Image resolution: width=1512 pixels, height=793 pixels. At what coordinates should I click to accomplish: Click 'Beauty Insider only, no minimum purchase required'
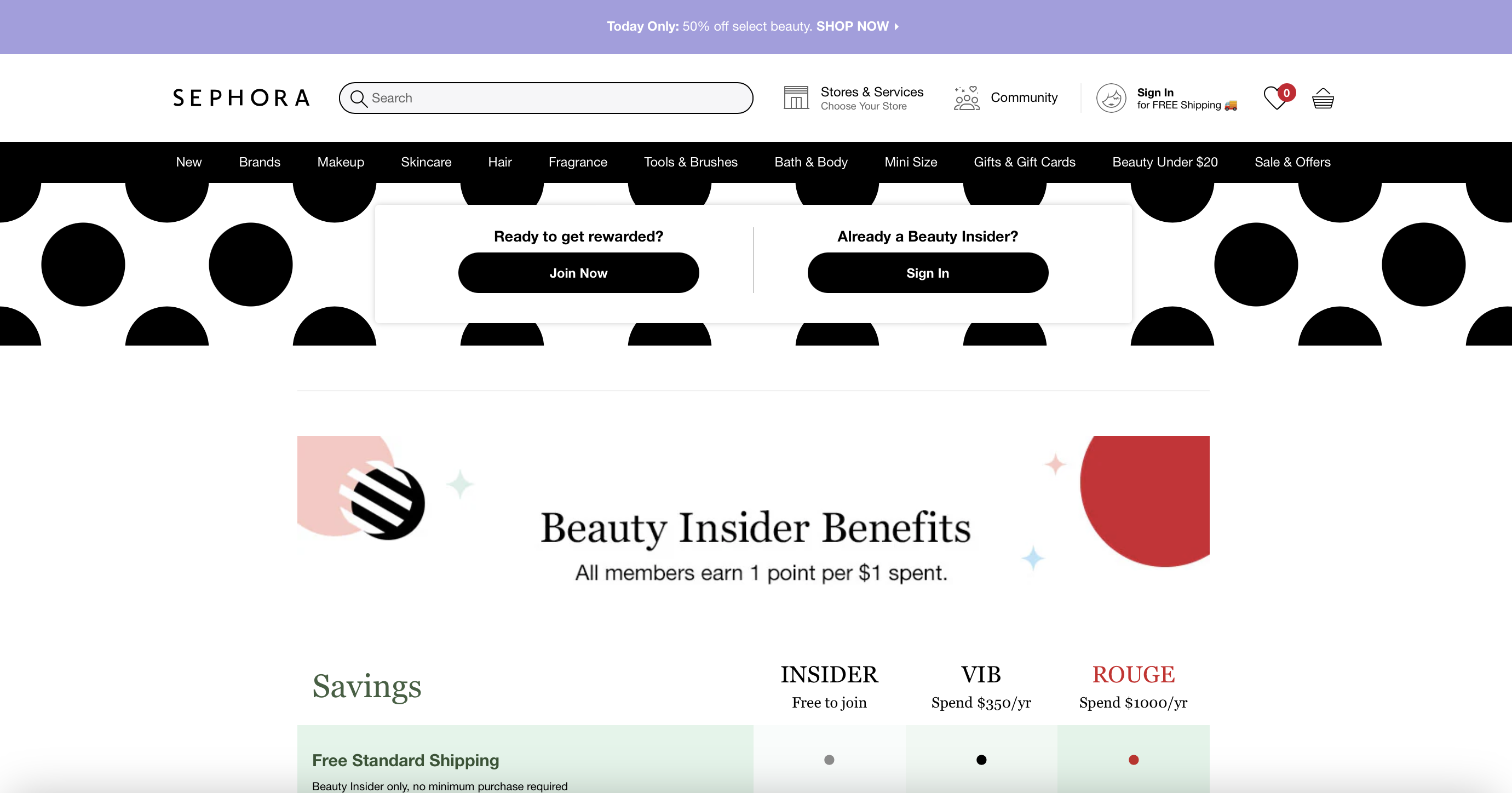tap(440, 786)
